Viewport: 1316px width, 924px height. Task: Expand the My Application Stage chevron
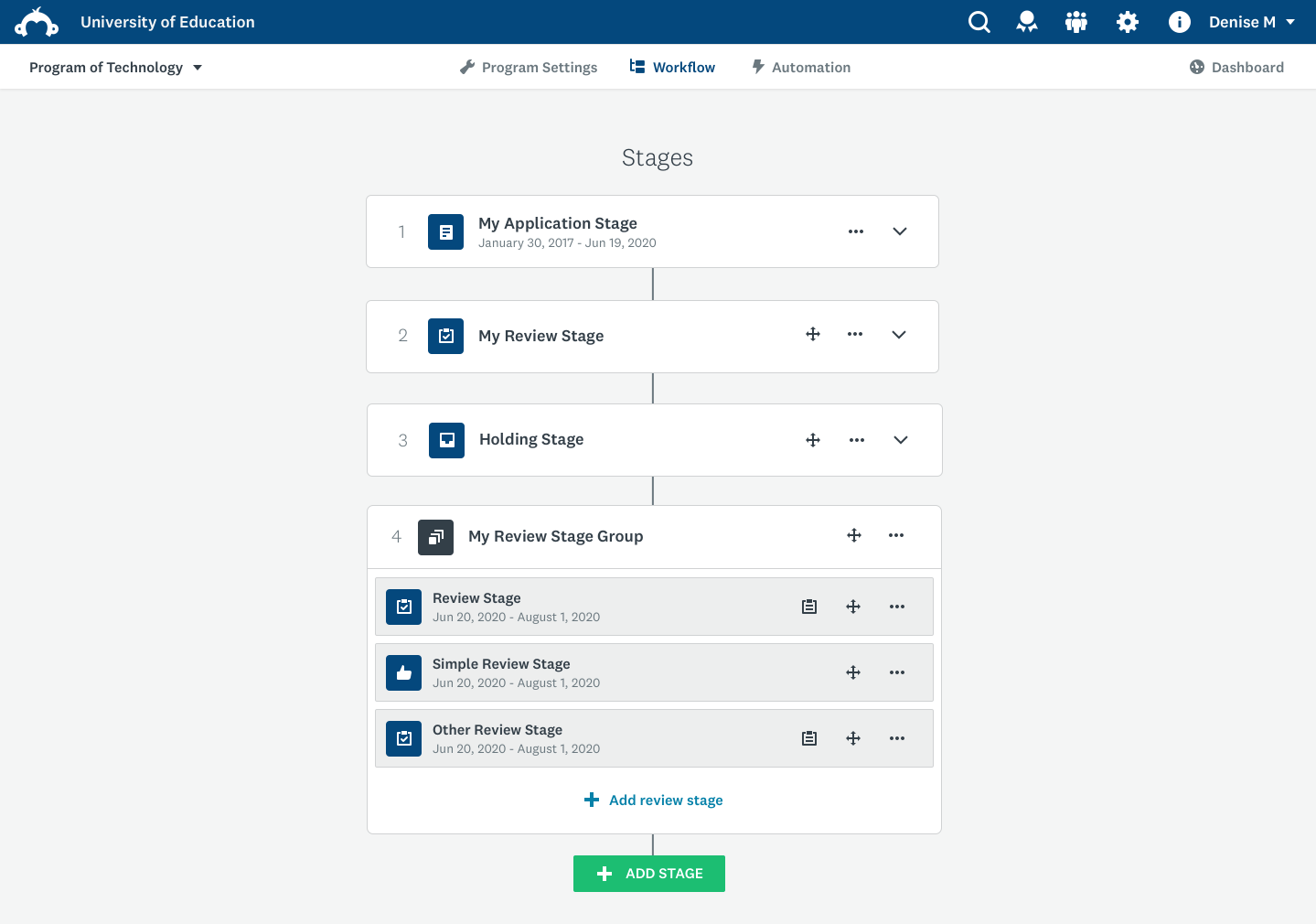[x=900, y=231]
